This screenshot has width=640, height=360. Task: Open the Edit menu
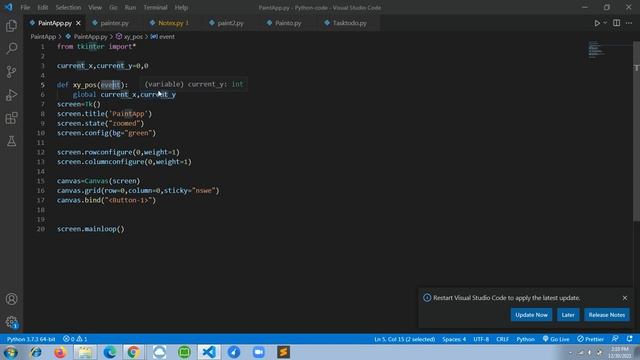[x=42, y=7]
